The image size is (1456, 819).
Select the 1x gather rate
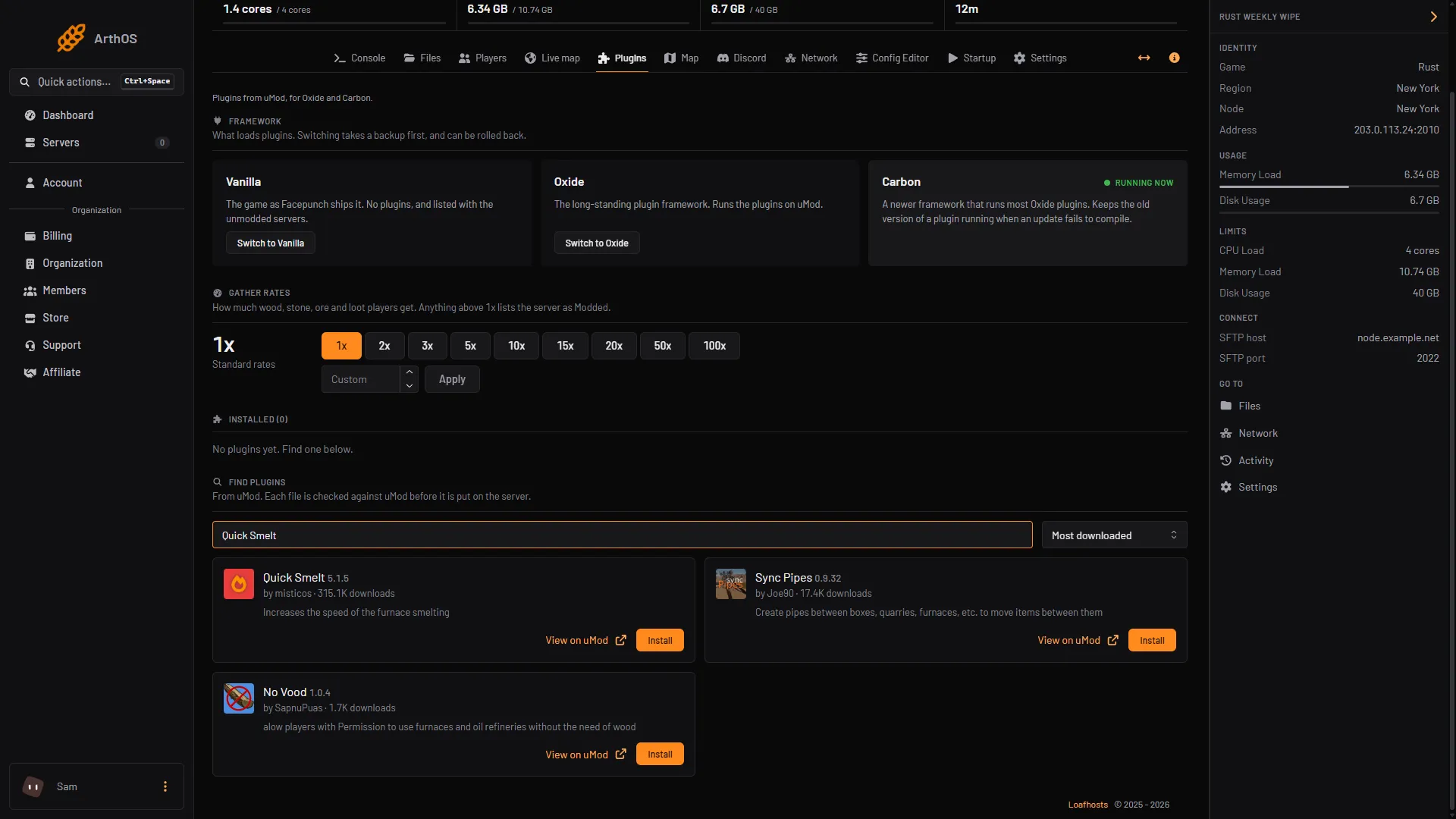(x=341, y=346)
